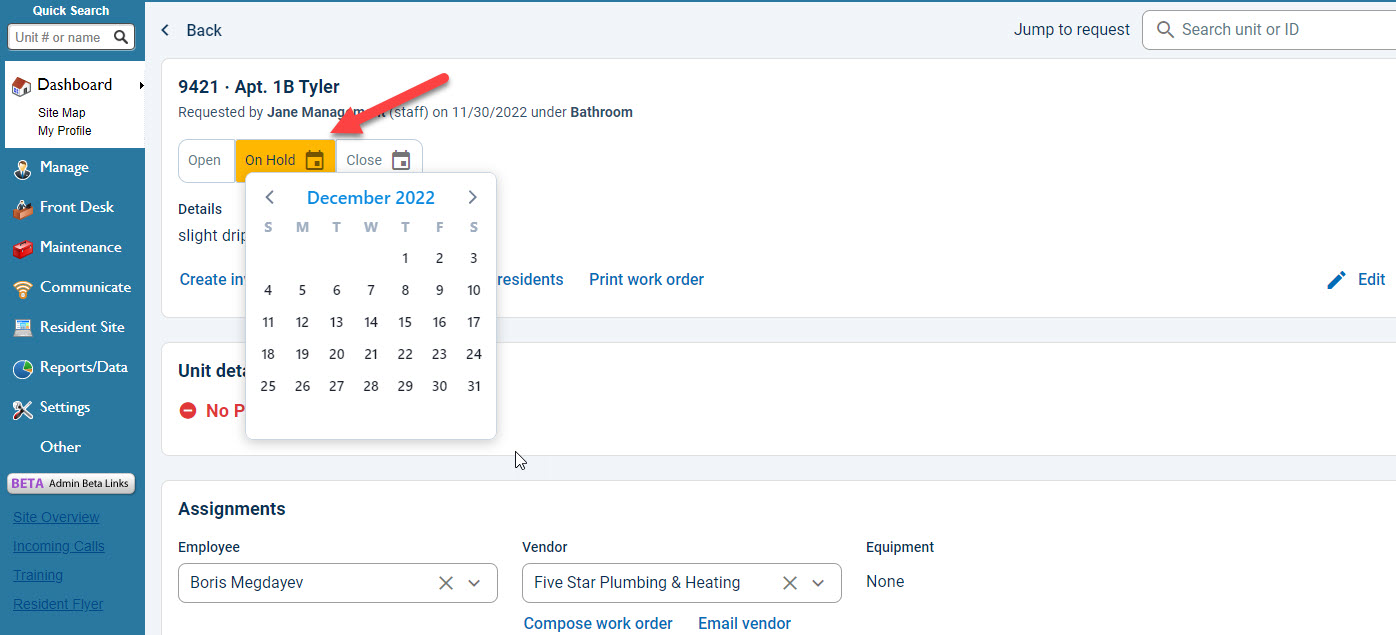Open the Training link

point(38,575)
